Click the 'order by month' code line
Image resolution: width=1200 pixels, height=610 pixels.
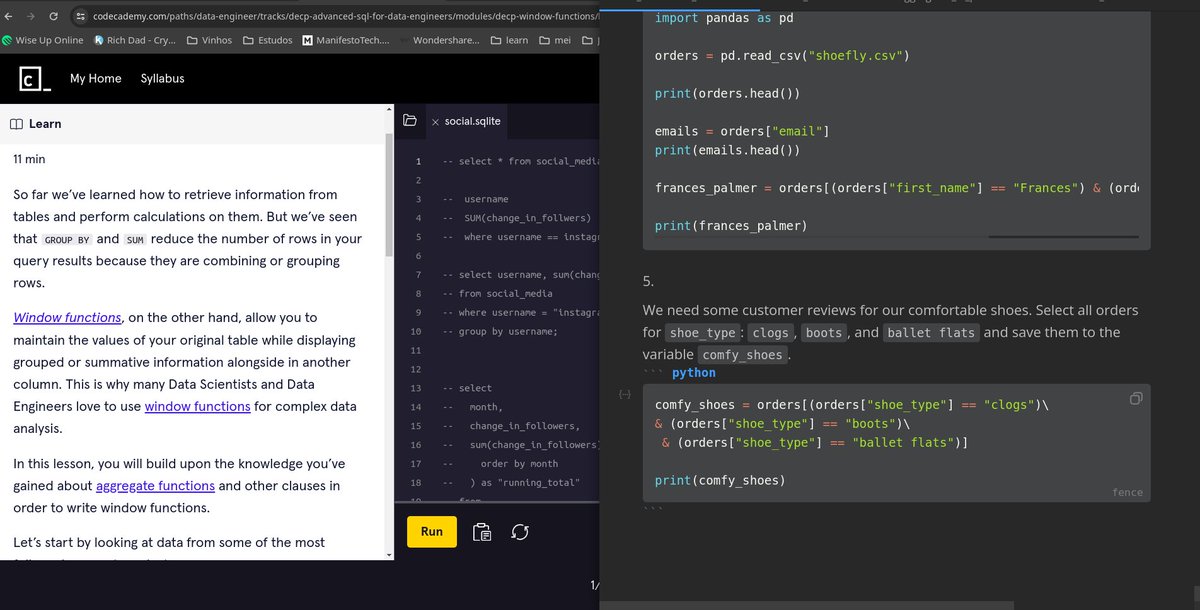click(500, 464)
